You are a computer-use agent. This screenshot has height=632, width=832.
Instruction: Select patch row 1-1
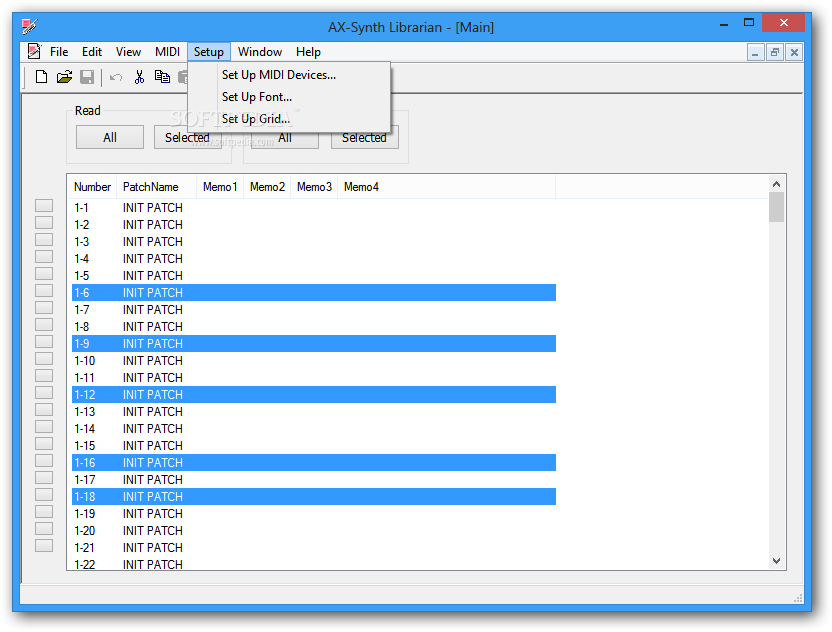314,207
